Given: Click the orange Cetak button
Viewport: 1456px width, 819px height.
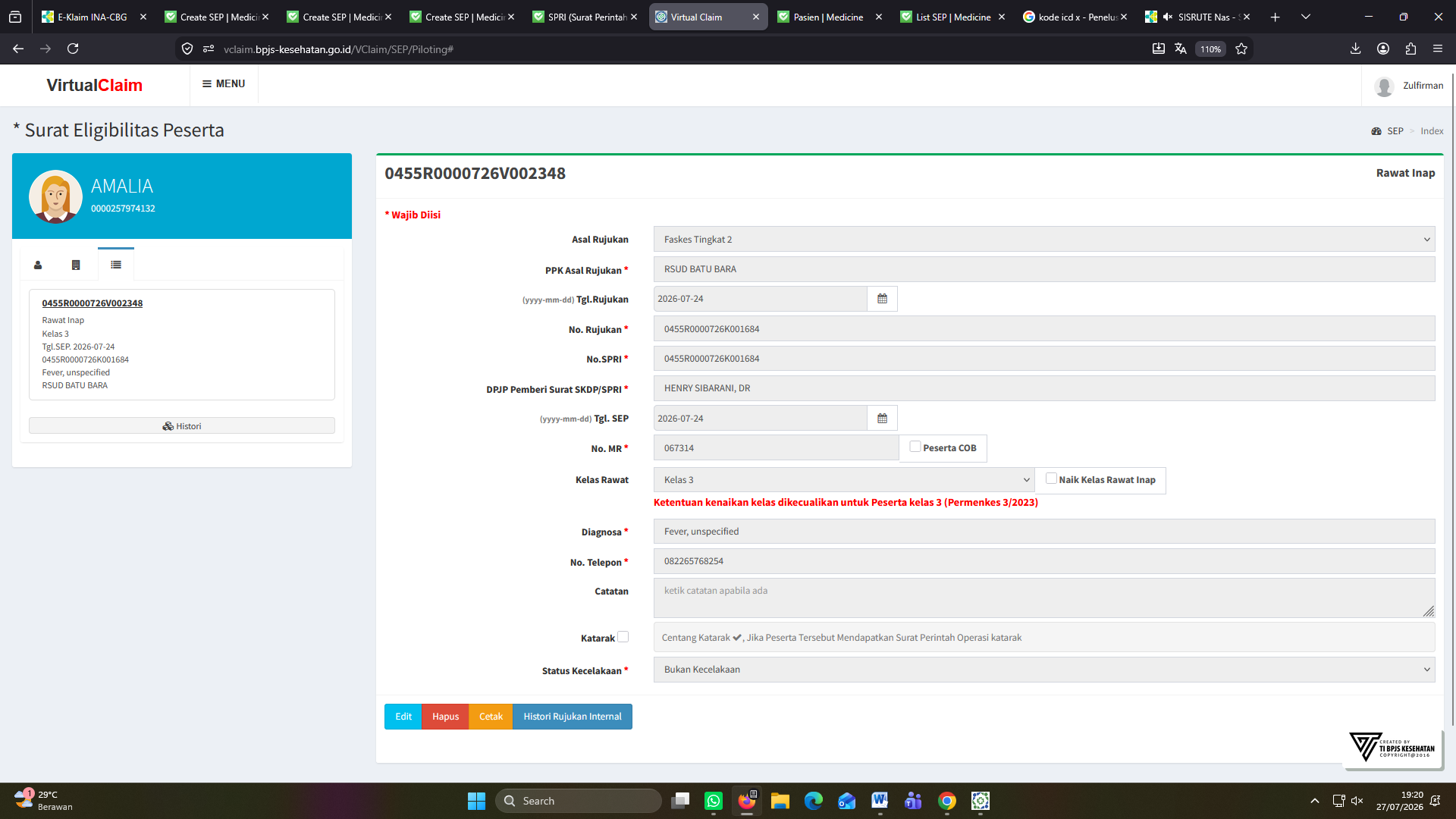Looking at the screenshot, I should coord(491,717).
